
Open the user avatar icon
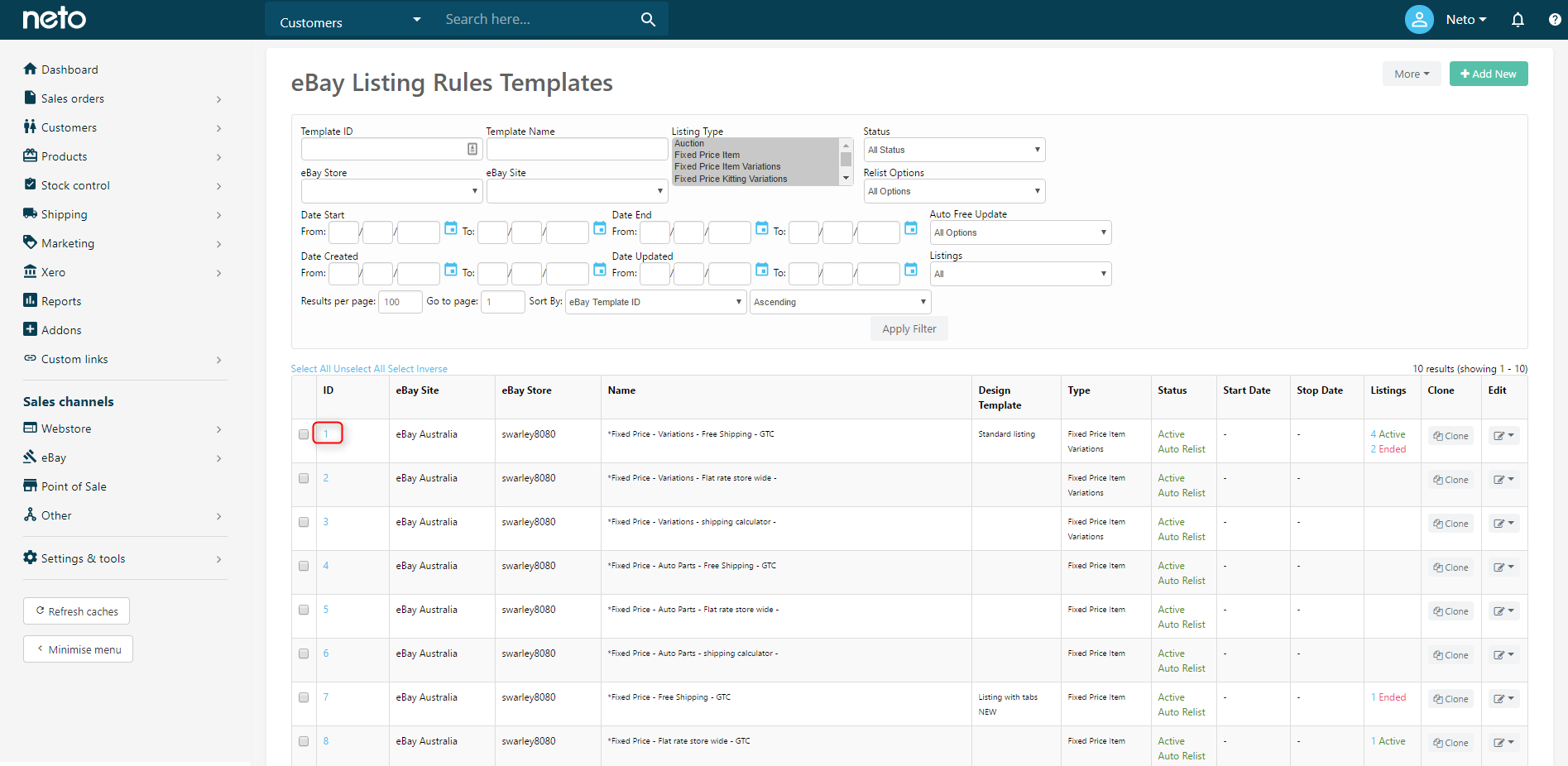[x=1419, y=19]
